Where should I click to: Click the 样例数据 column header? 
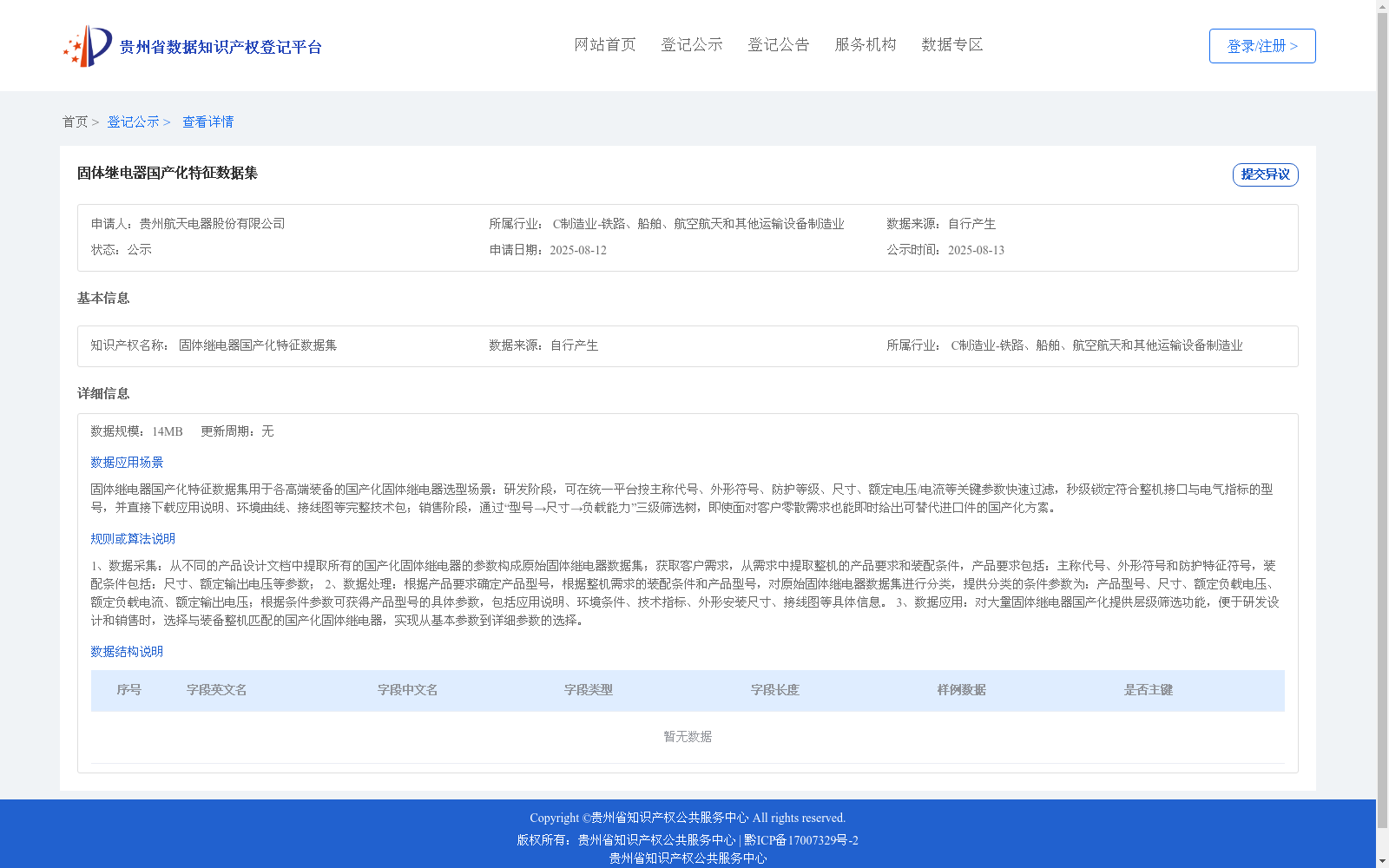pyautogui.click(x=962, y=690)
